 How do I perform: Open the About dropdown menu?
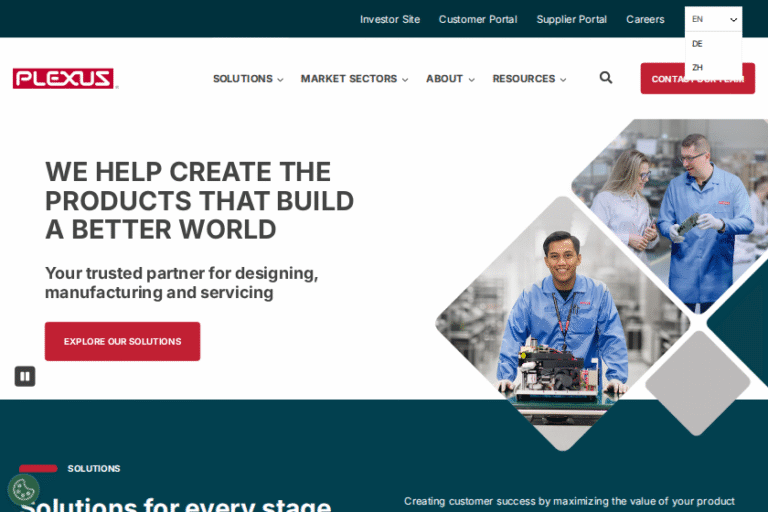pyautogui.click(x=450, y=79)
